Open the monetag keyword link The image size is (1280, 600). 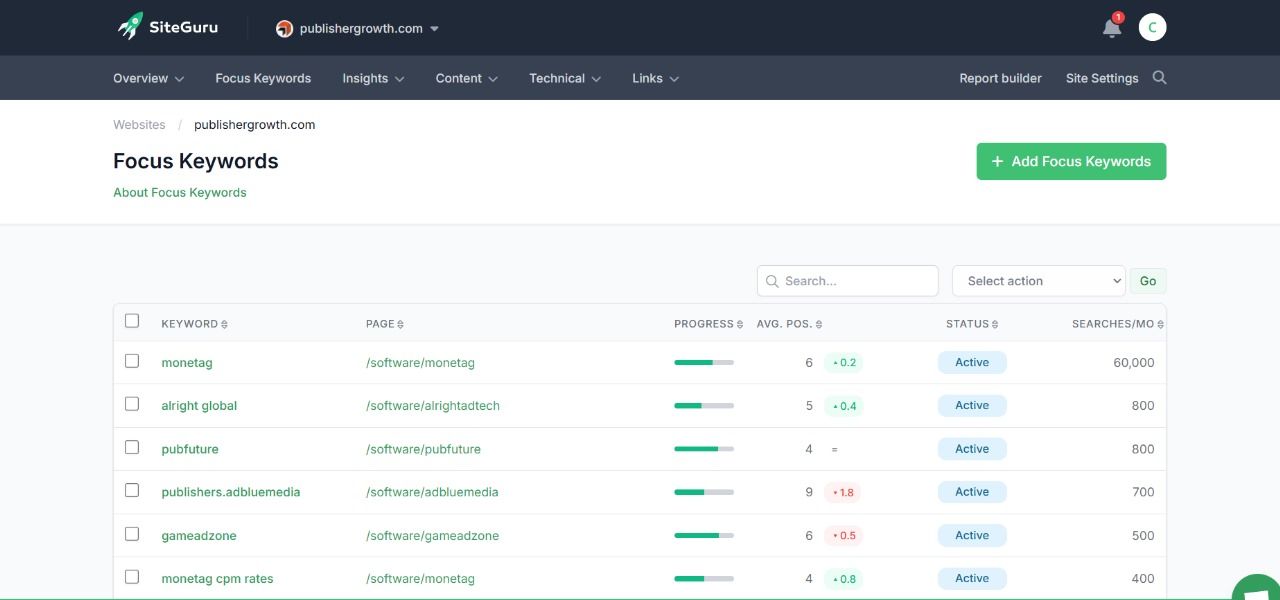click(187, 363)
